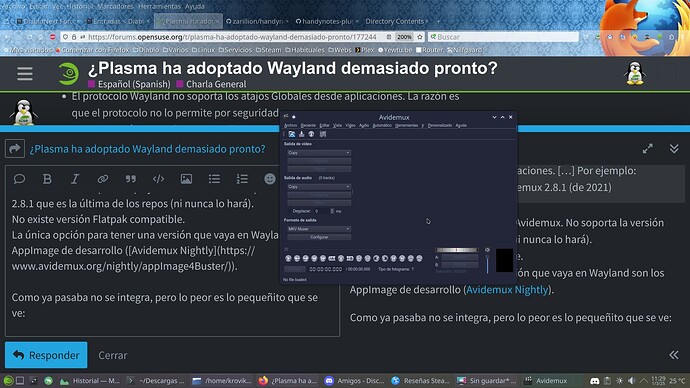Open the Historial menu in Firefox
This screenshot has width=690, height=388.
pyautogui.click(x=81, y=6)
